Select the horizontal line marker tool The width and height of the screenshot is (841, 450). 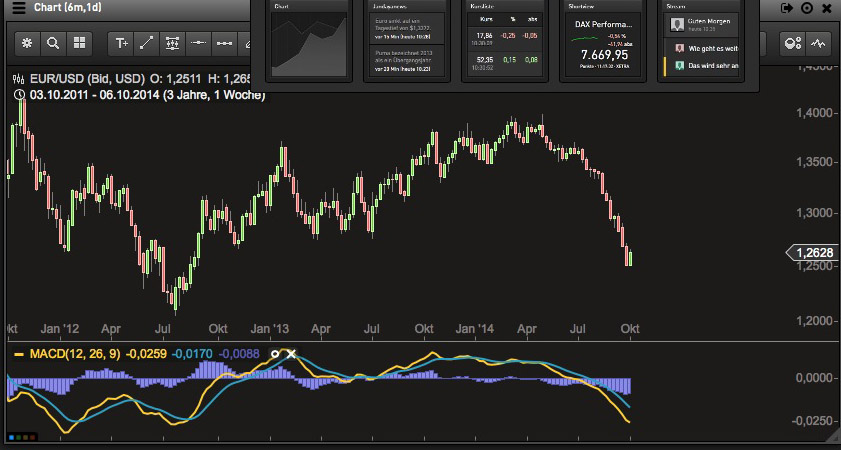198,44
